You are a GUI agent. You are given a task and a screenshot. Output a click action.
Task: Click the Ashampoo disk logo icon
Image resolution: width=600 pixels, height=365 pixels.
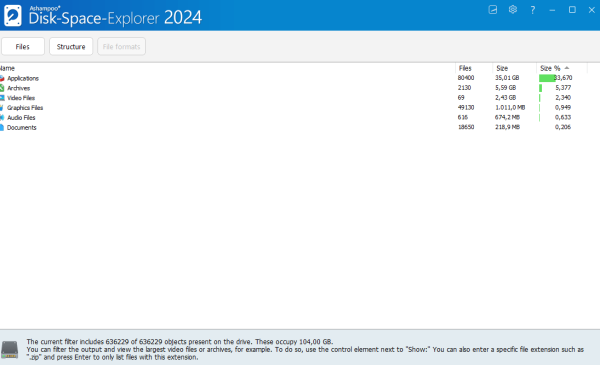tap(13, 15)
